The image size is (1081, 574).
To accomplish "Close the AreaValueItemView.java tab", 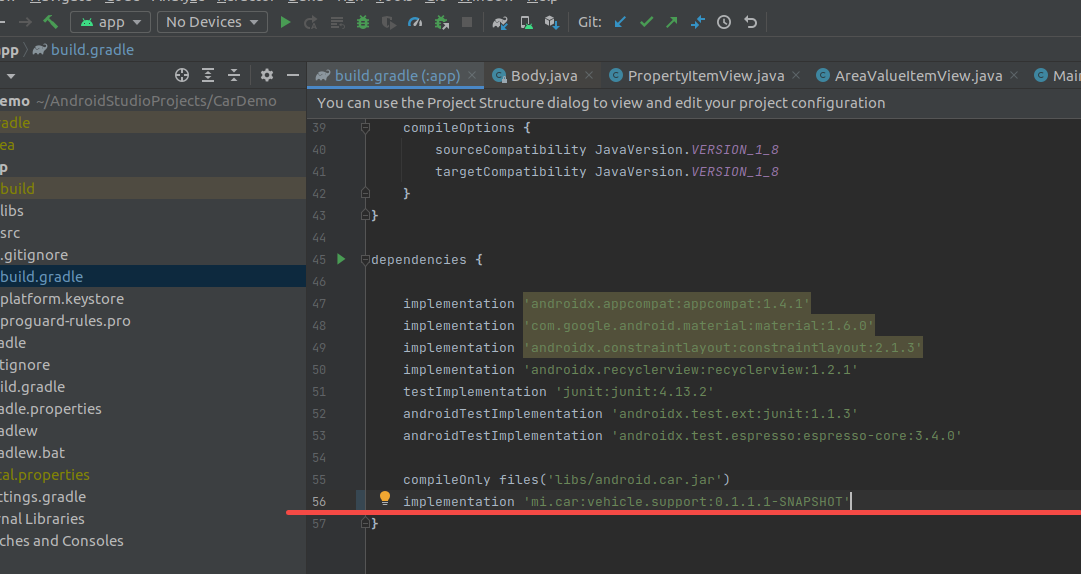I will pos(1014,75).
